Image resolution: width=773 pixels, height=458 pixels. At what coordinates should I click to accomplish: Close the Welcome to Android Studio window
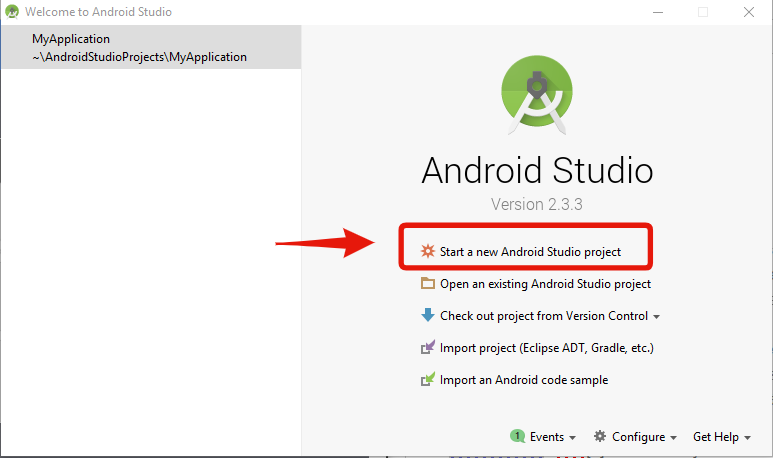click(749, 12)
